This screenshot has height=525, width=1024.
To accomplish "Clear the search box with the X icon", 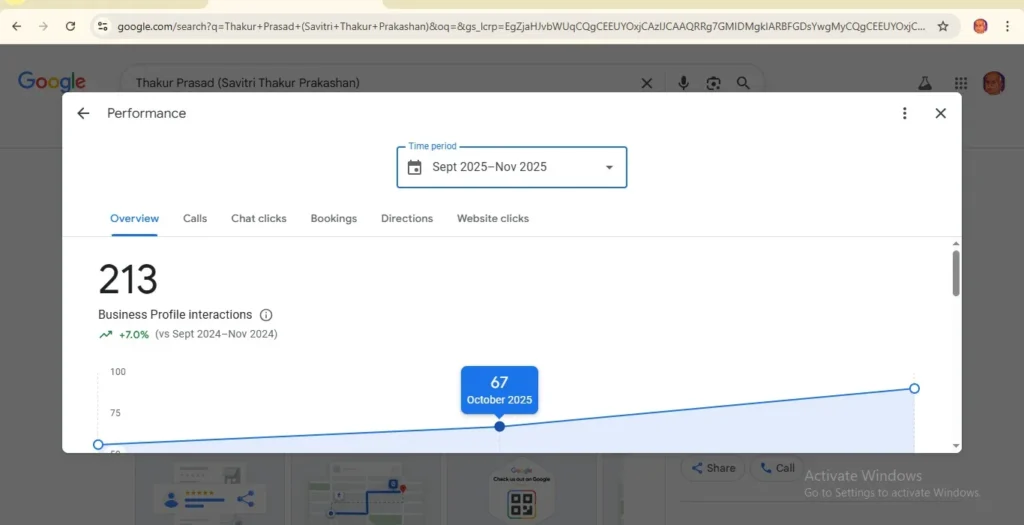I will tap(647, 83).
